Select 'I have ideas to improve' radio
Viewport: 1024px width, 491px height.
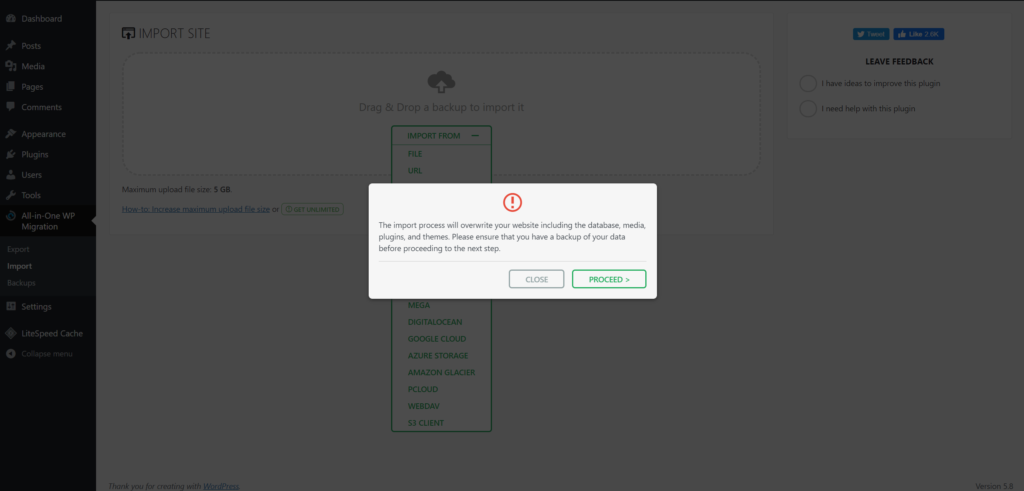coord(808,84)
